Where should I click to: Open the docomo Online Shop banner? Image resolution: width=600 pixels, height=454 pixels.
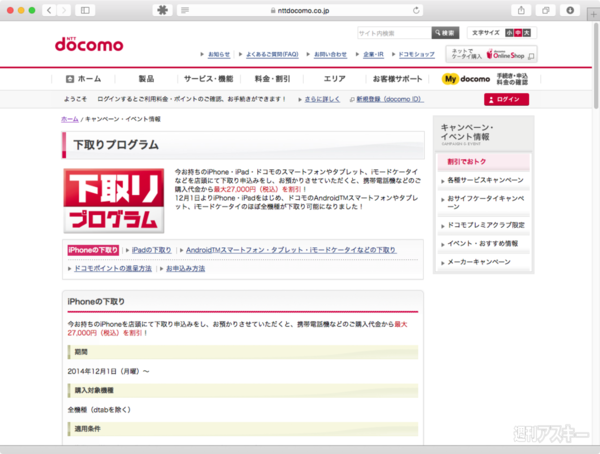click(491, 54)
